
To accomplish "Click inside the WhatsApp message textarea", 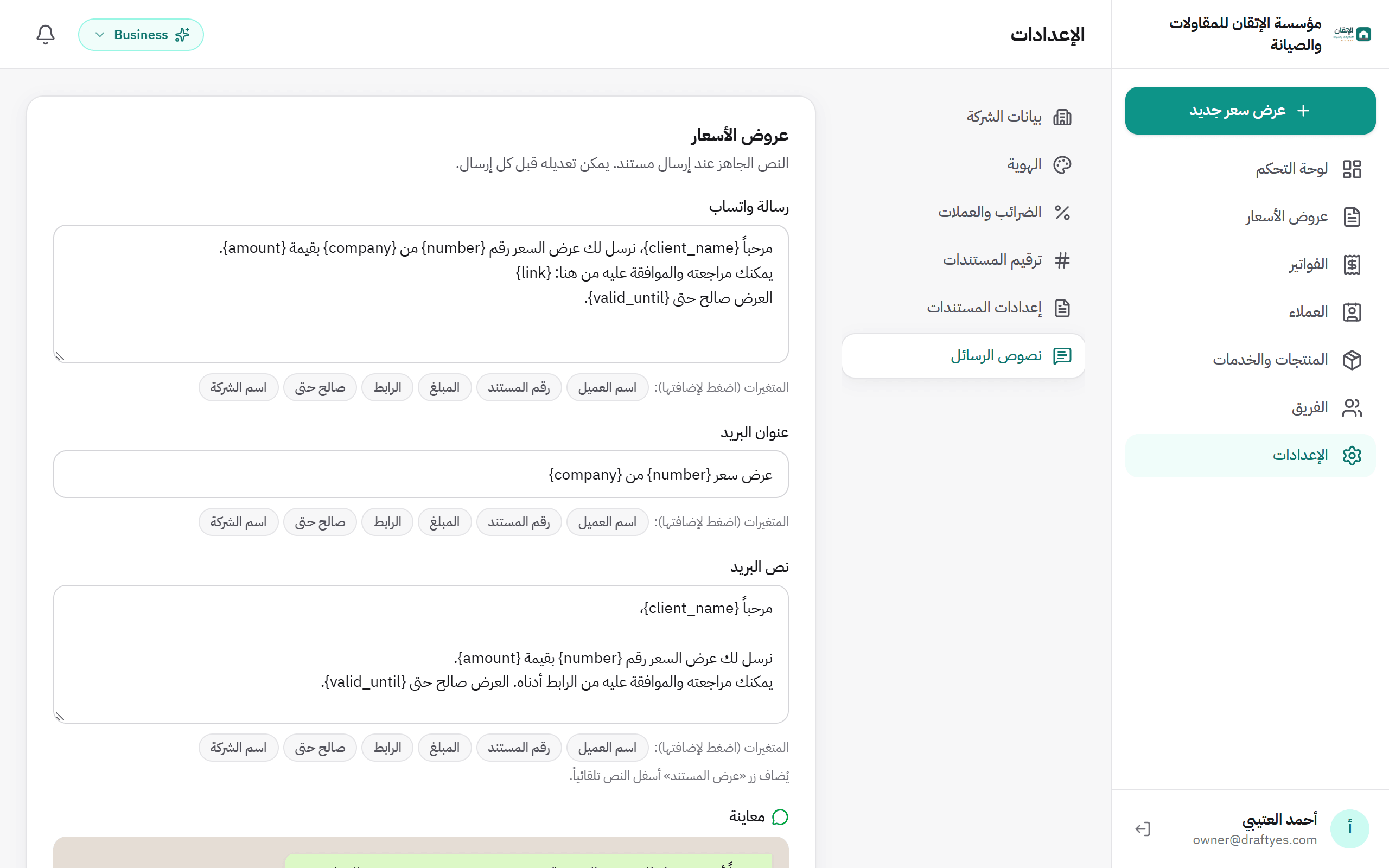I will pyautogui.click(x=420, y=294).
